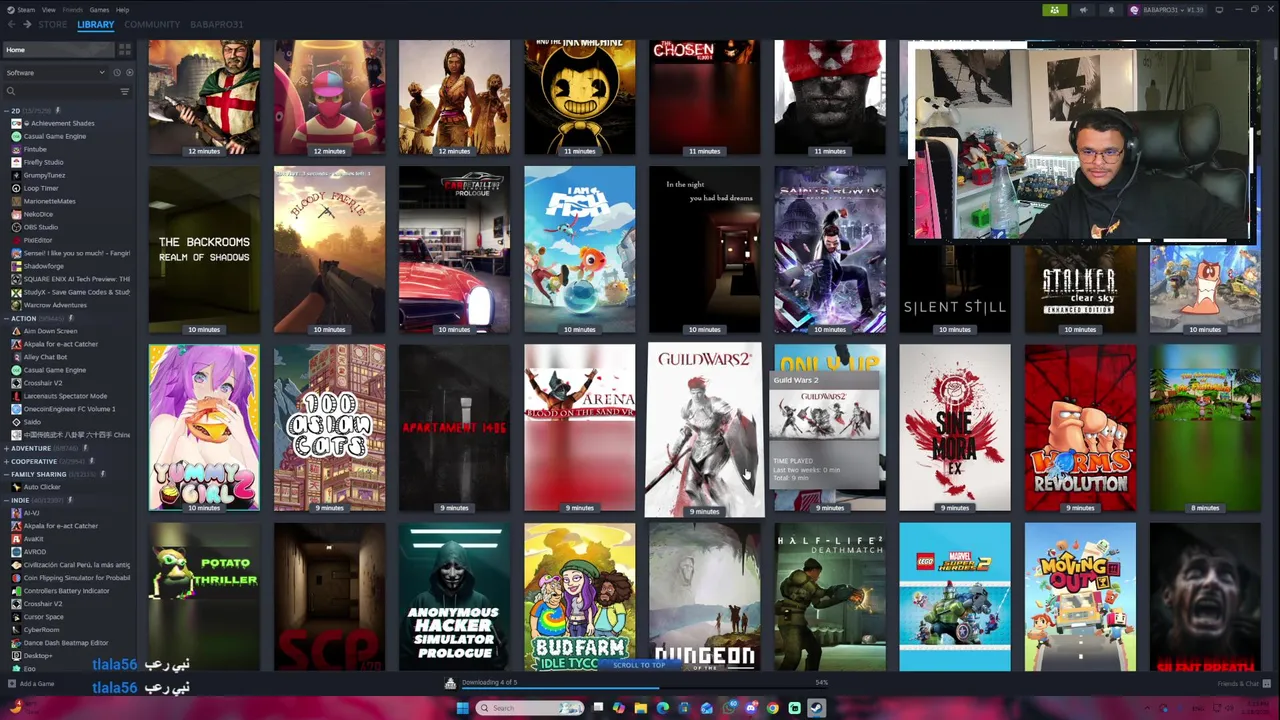Viewport: 1280px width, 720px height.
Task: Expand the COOPERATIVE collection
Action: [x=6, y=461]
